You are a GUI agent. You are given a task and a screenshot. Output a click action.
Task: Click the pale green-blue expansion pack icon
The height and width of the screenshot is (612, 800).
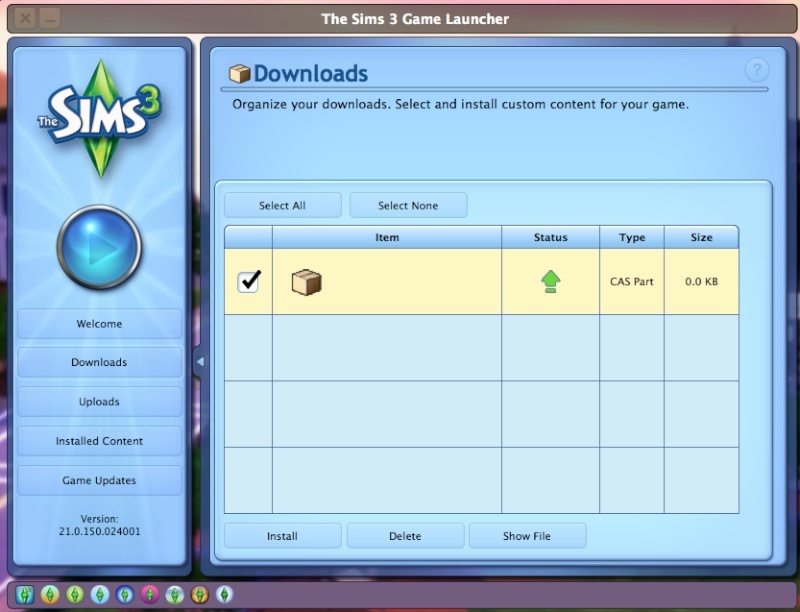(174, 594)
